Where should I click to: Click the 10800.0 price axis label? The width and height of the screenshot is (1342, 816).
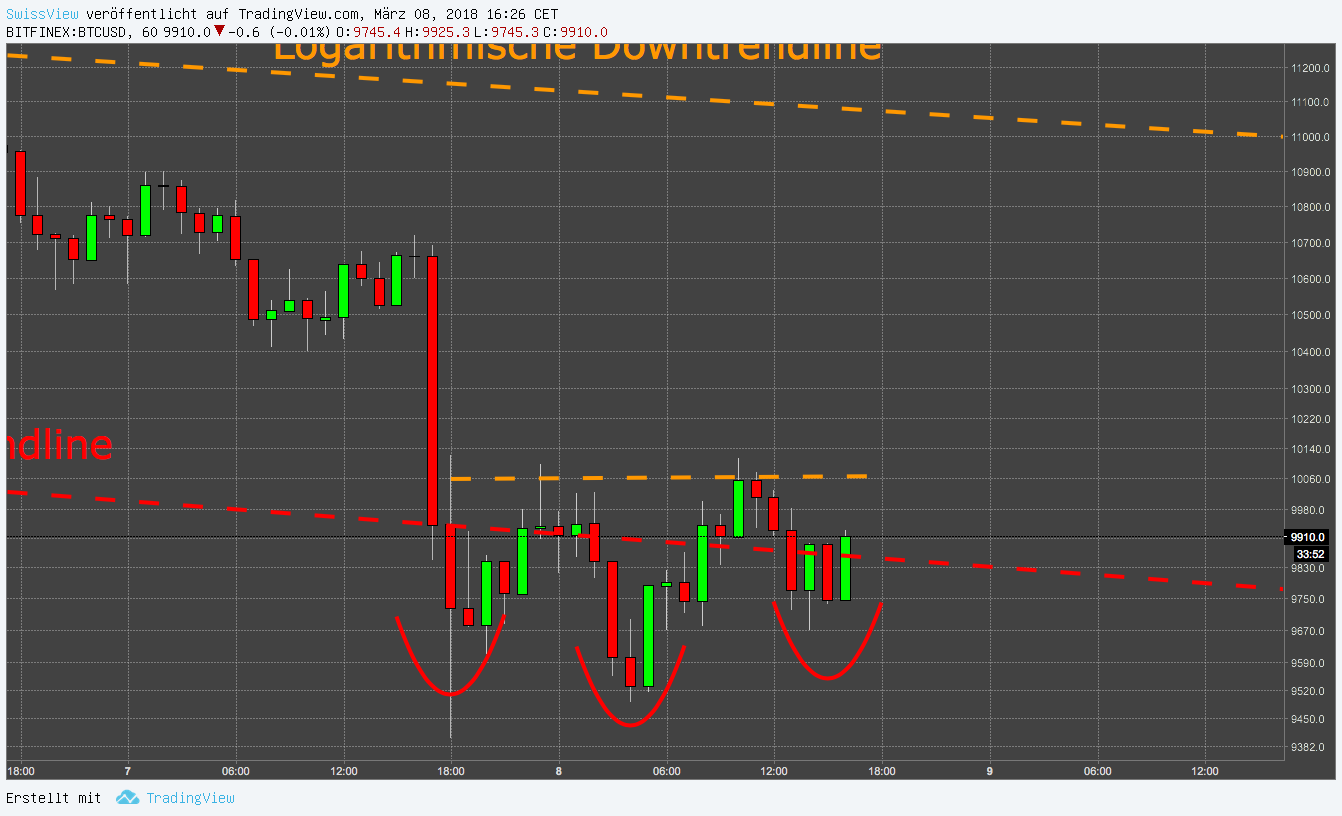[x=1310, y=208]
